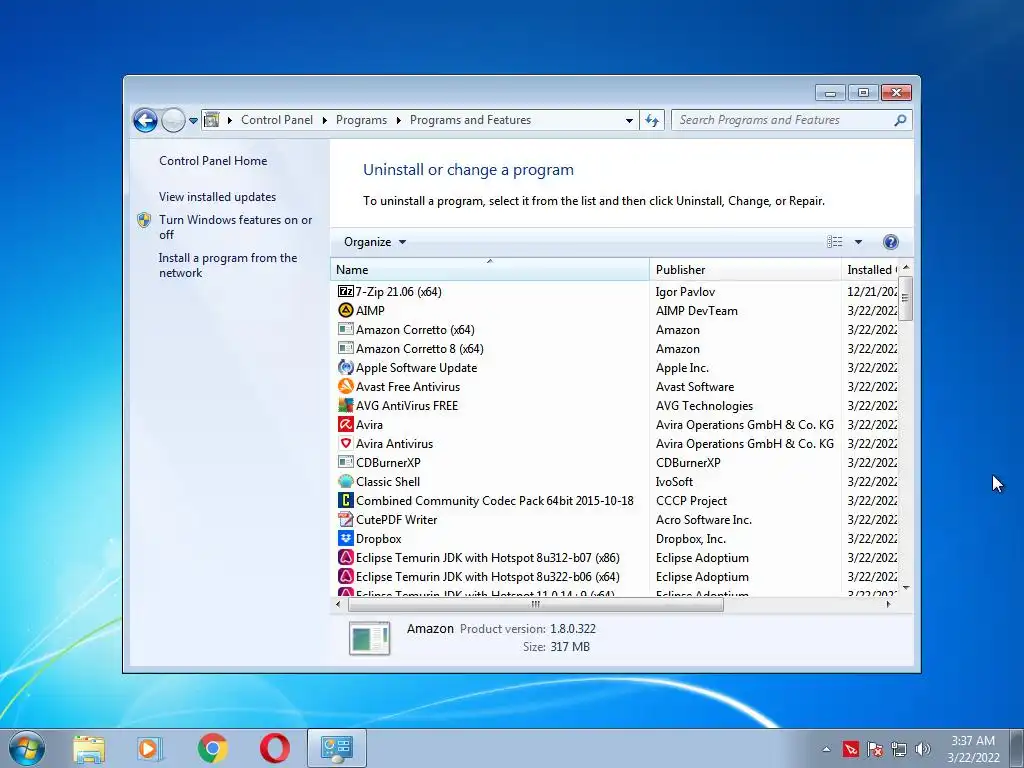The height and width of the screenshot is (768, 1024).
Task: Click the Classic Shell icon
Action: [345, 481]
